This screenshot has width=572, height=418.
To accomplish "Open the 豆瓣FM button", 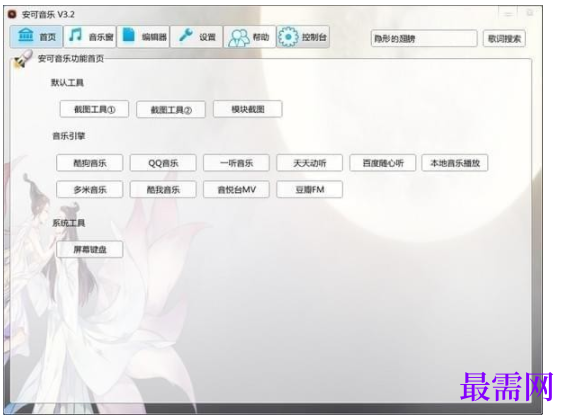I will pyautogui.click(x=310, y=189).
